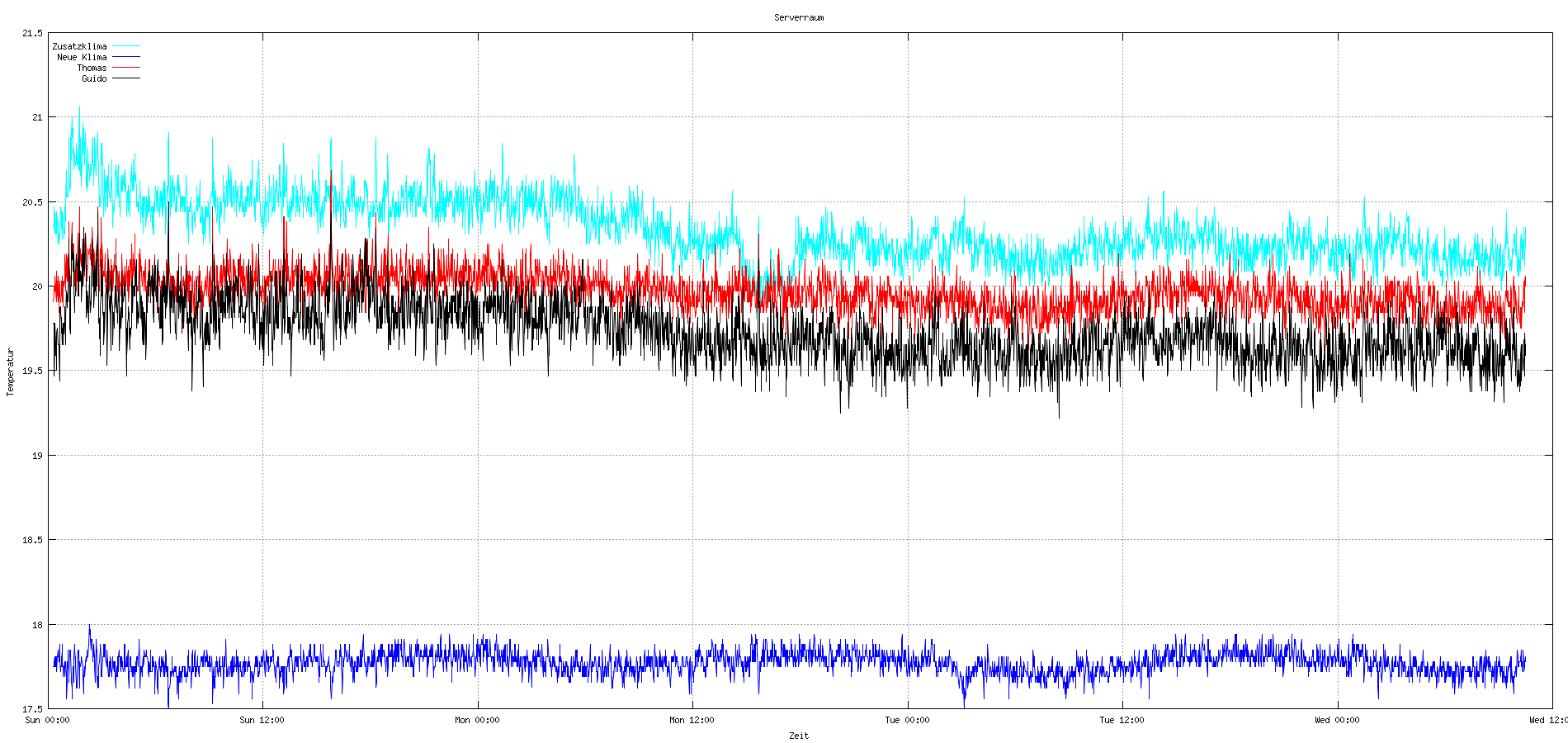
Task: Select the Sun 12:00 time tick label
Action: click(x=262, y=720)
